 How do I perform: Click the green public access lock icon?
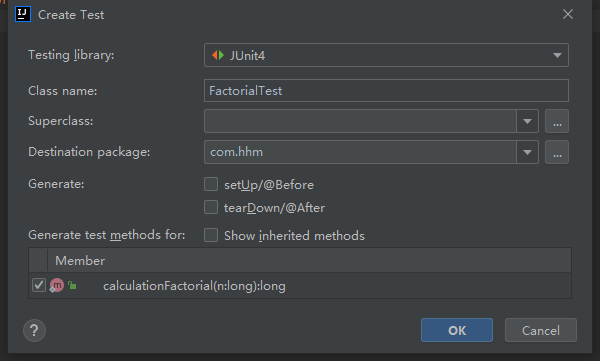pos(72,285)
